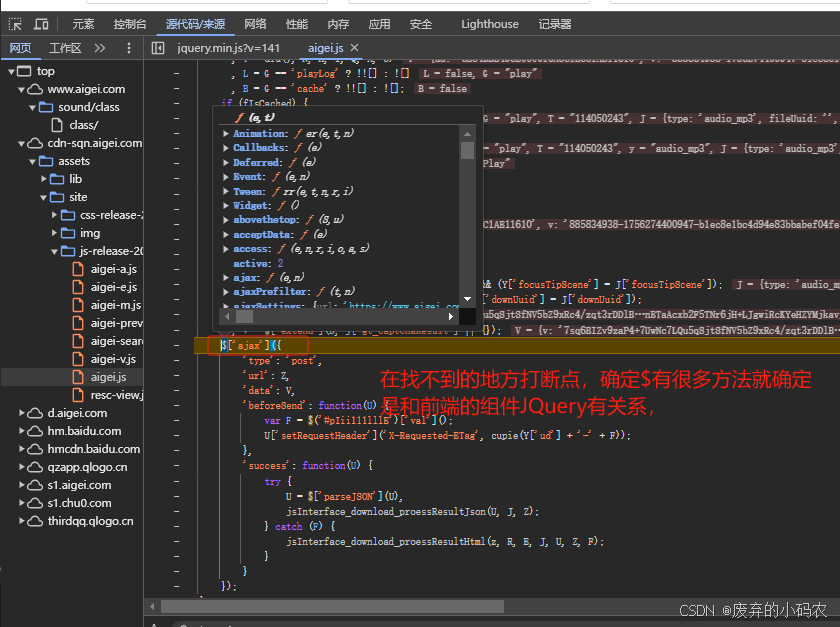Collapse the www.aigei.com domain node
Viewport: 840px width, 627px height.
click(x=21, y=89)
